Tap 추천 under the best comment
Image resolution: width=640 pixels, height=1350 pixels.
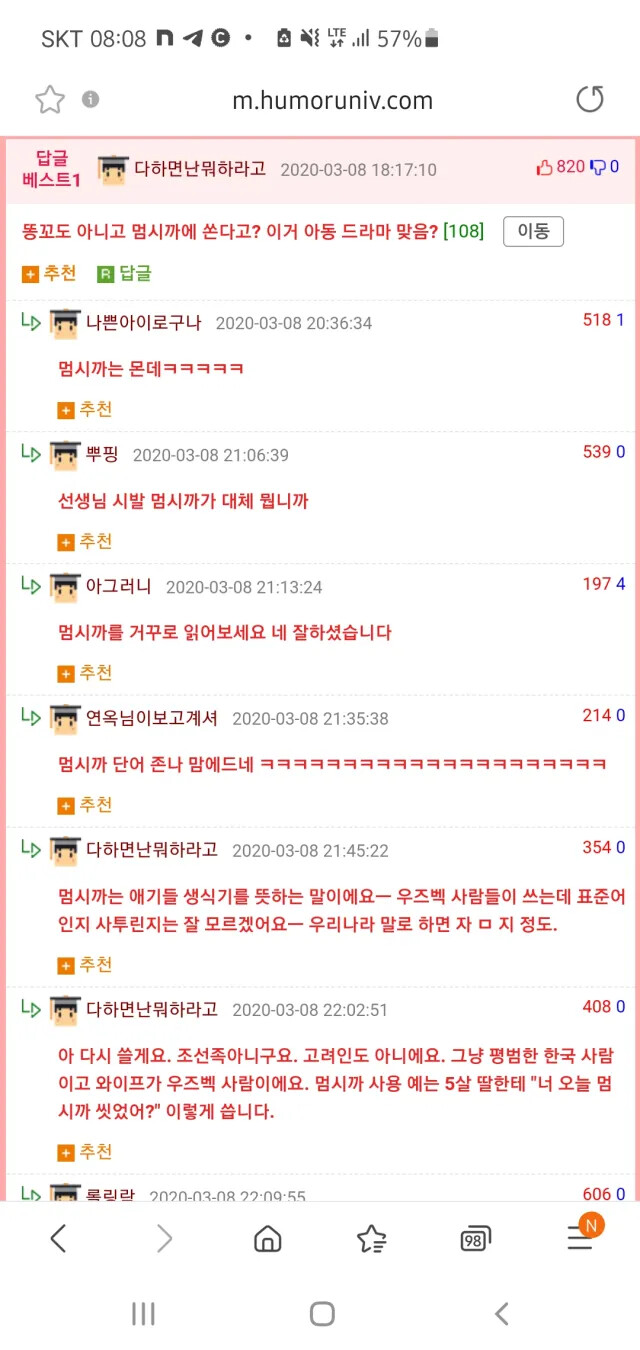tap(49, 273)
